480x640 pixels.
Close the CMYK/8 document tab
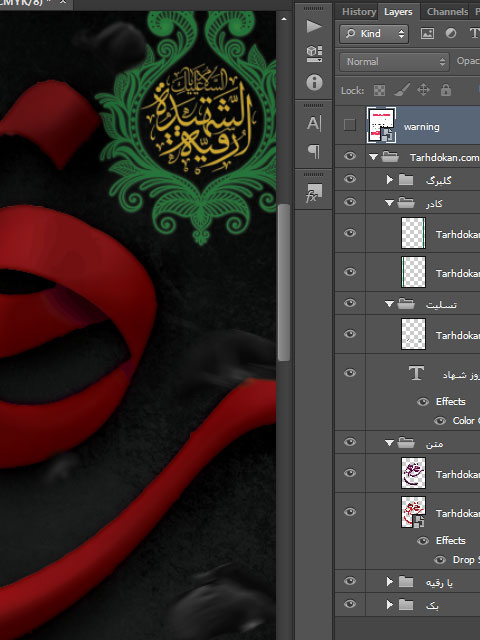[x=63, y=2]
